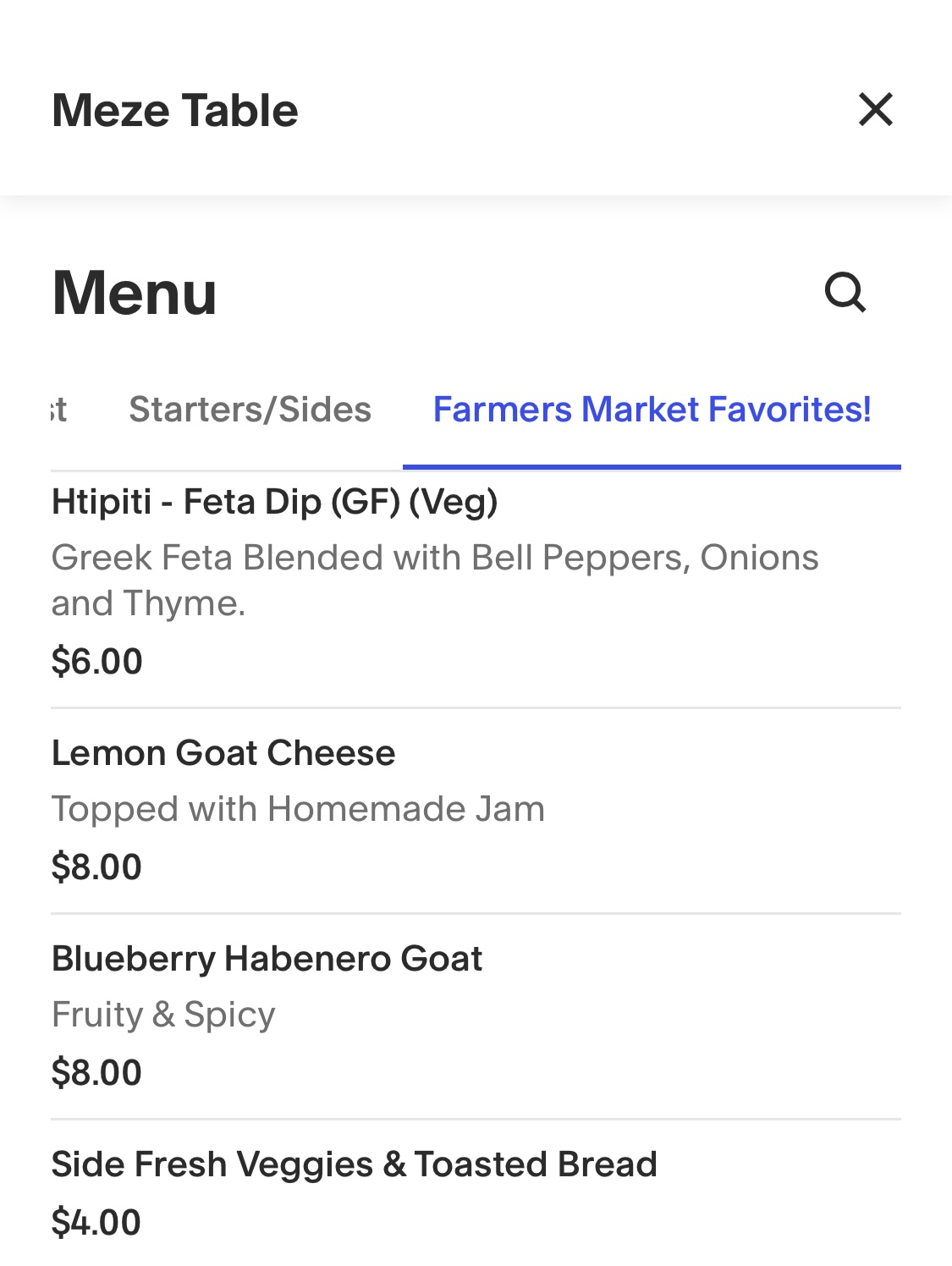
Task: Click the Fruity & Spicy description
Action: [163, 1015]
